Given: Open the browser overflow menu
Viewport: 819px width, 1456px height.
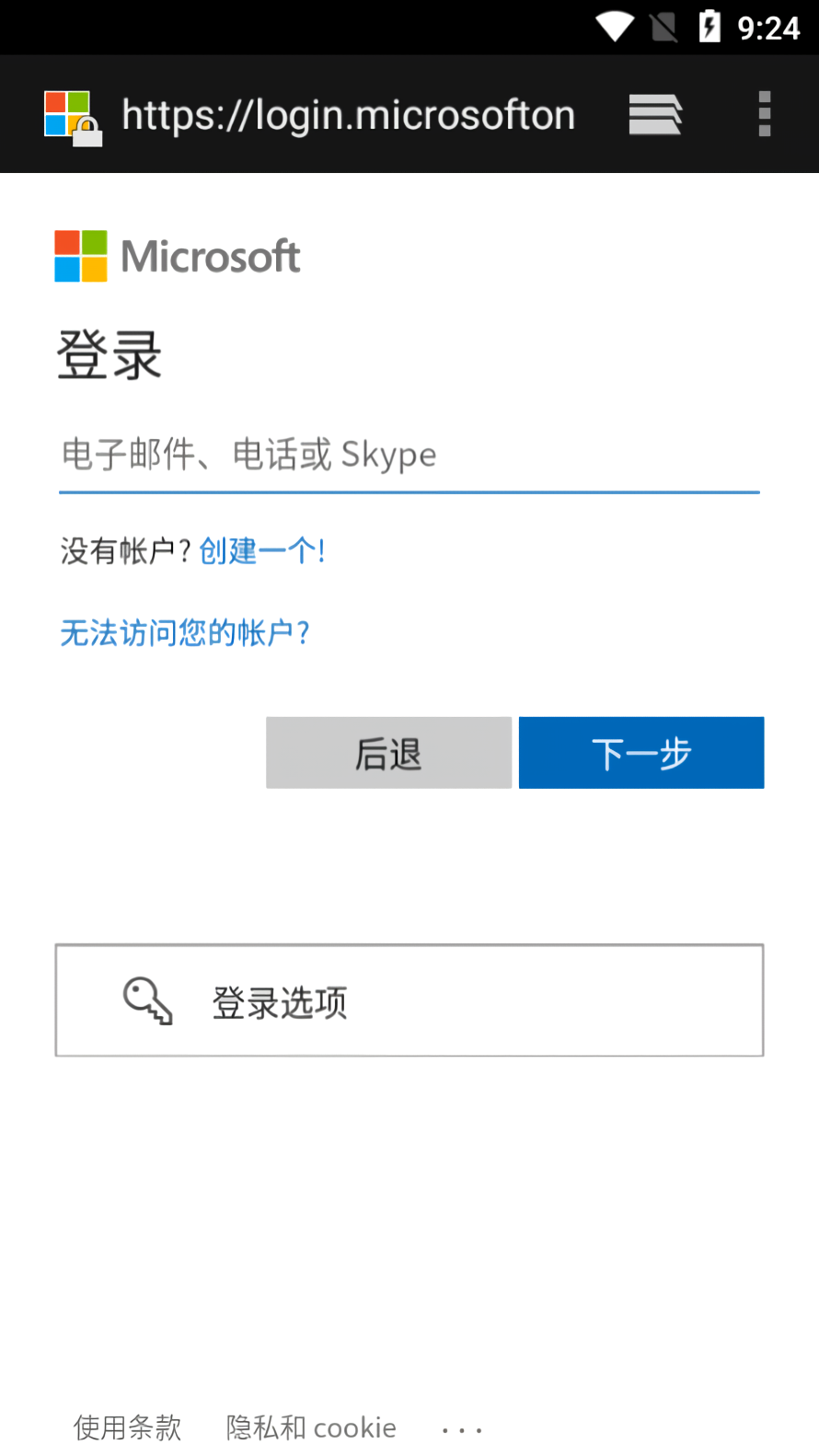Looking at the screenshot, I should [x=764, y=113].
